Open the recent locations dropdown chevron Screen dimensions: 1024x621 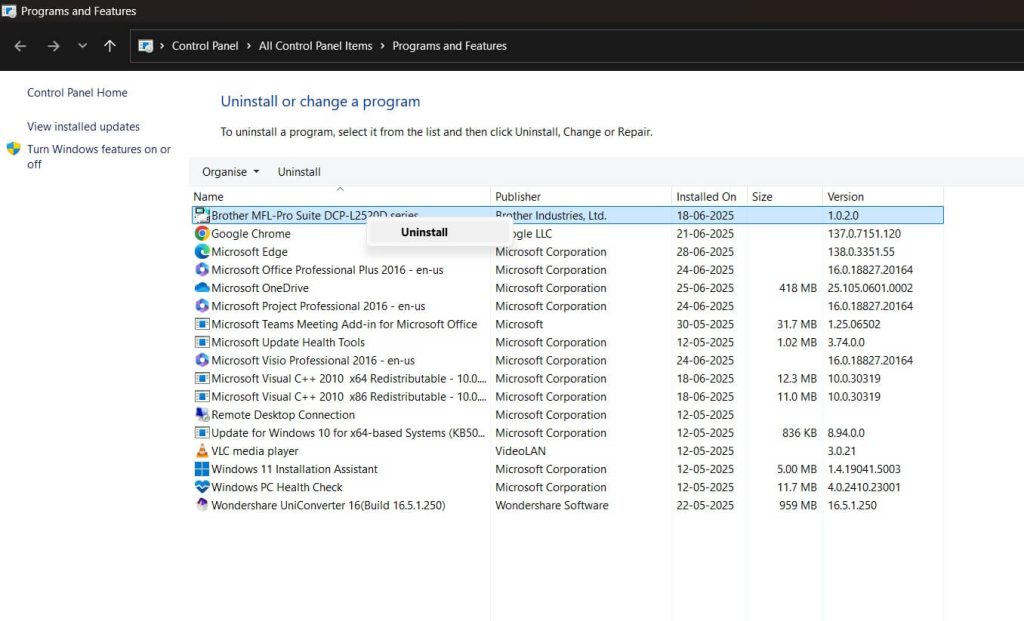point(82,46)
